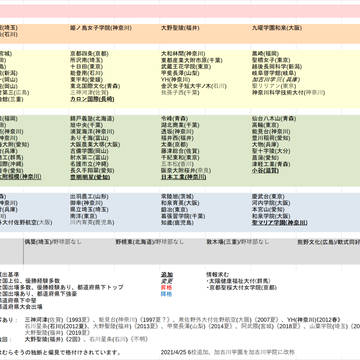
Task: Select the cell 高崎(福岡)
Action: click(266, 54)
